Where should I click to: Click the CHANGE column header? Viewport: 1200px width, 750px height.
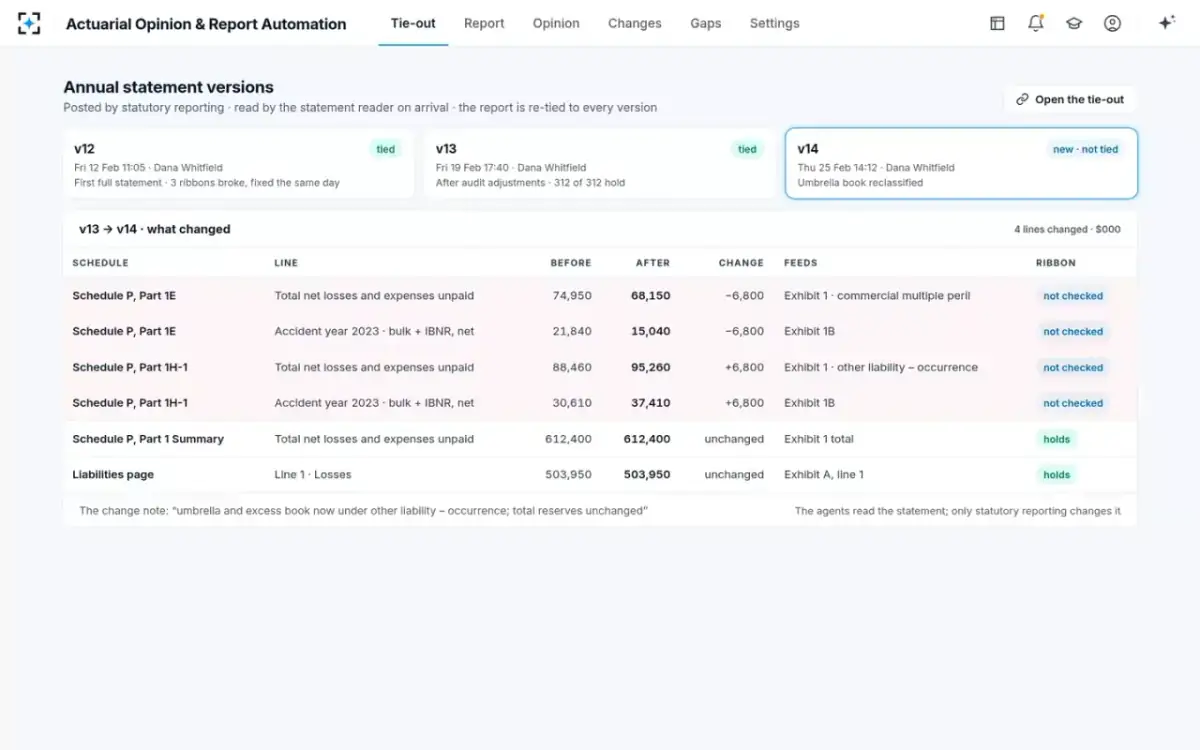tap(741, 263)
